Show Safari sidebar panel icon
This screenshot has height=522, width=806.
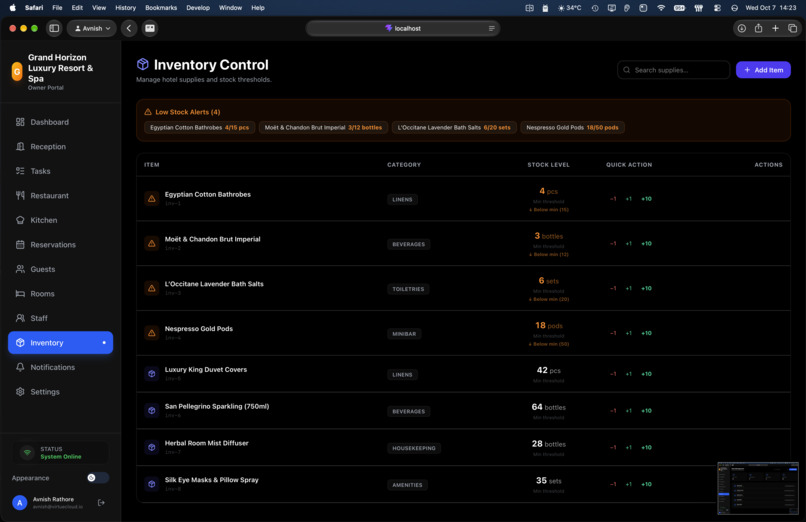54,28
